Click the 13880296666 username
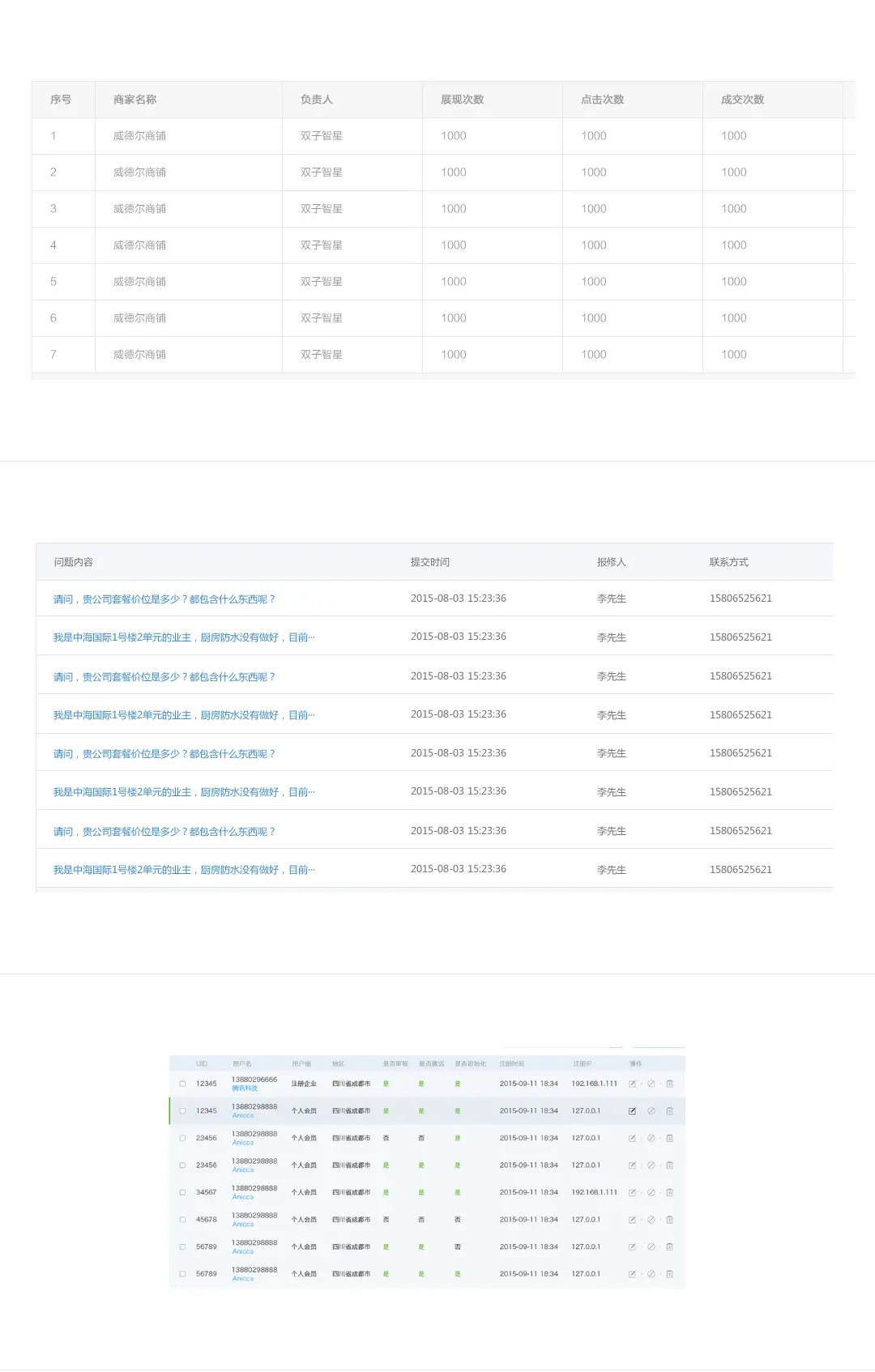This screenshot has width=875, height=1372. point(254,1080)
